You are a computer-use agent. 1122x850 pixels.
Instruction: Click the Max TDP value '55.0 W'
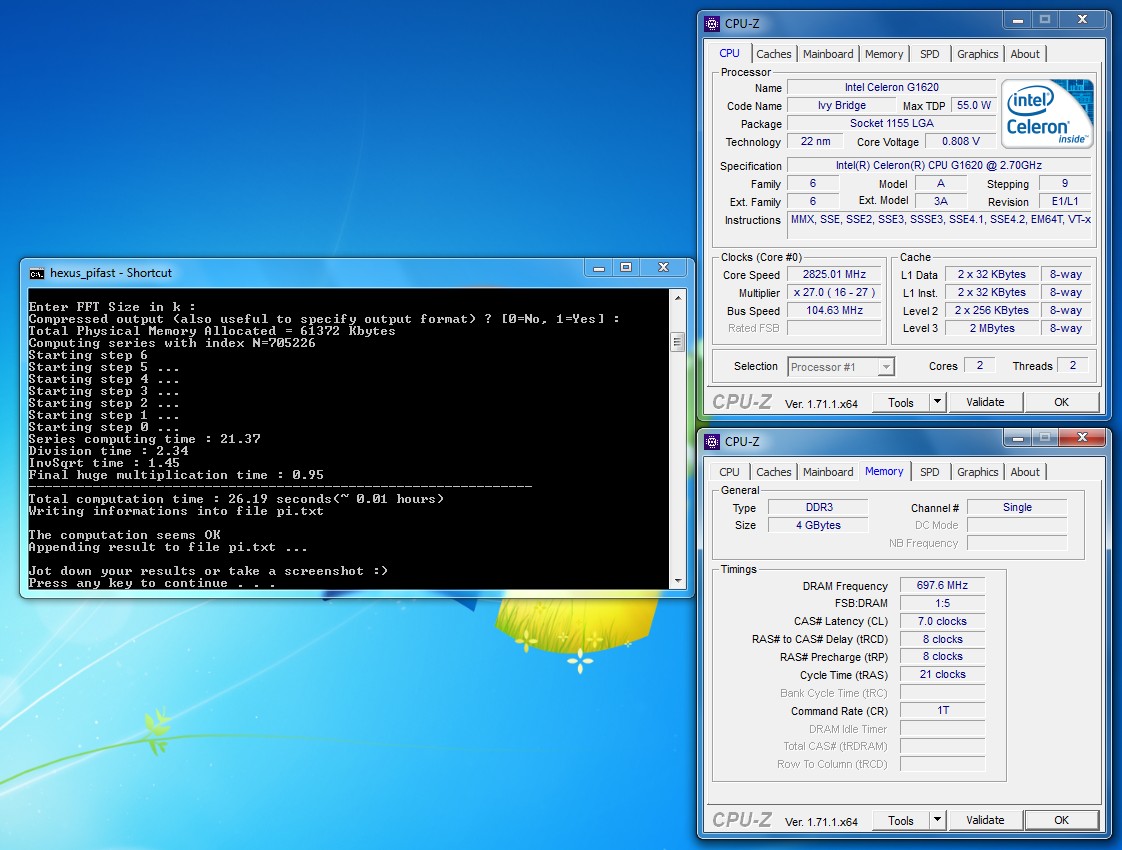pos(974,105)
